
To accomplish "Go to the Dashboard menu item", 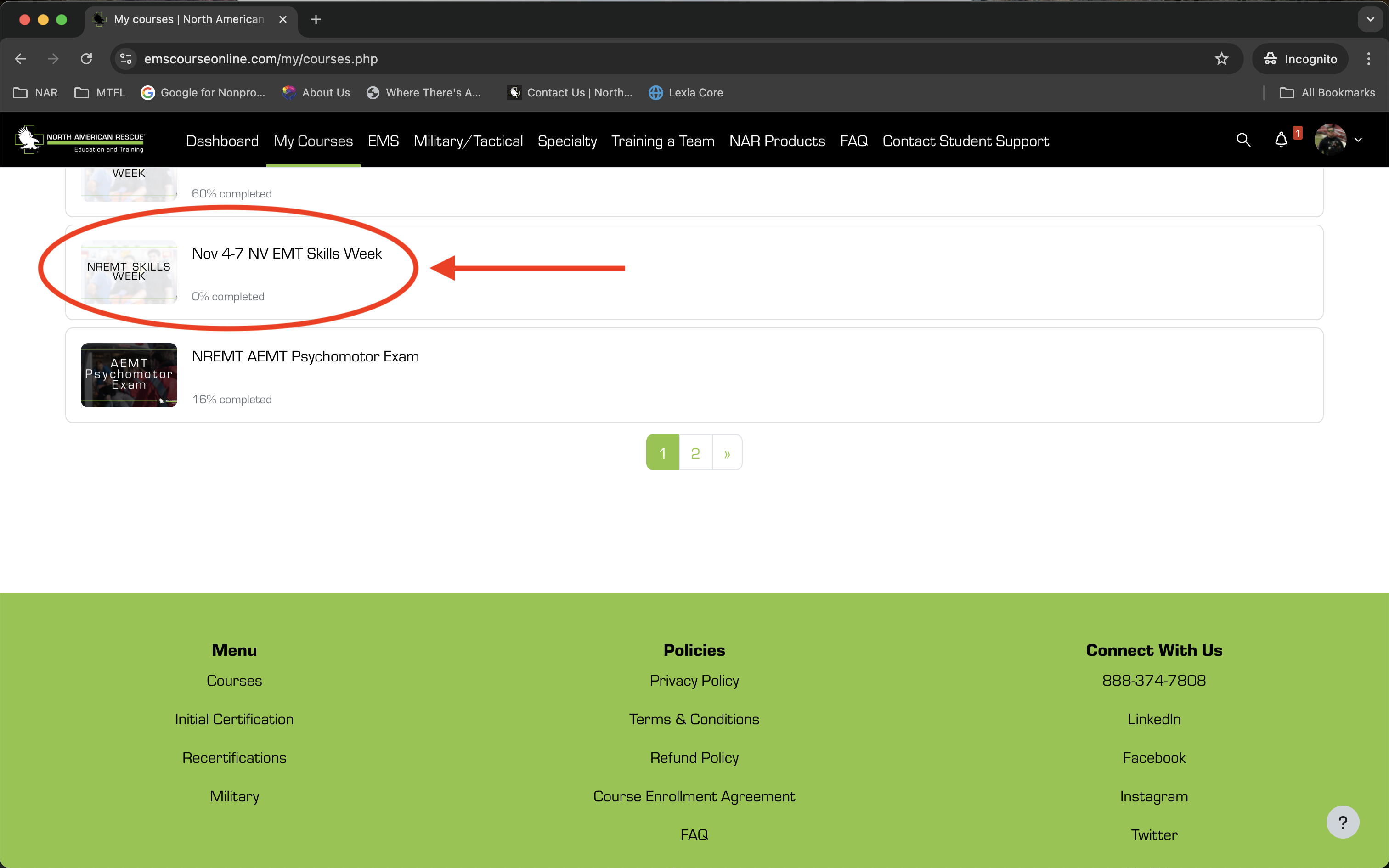I will tap(222, 141).
